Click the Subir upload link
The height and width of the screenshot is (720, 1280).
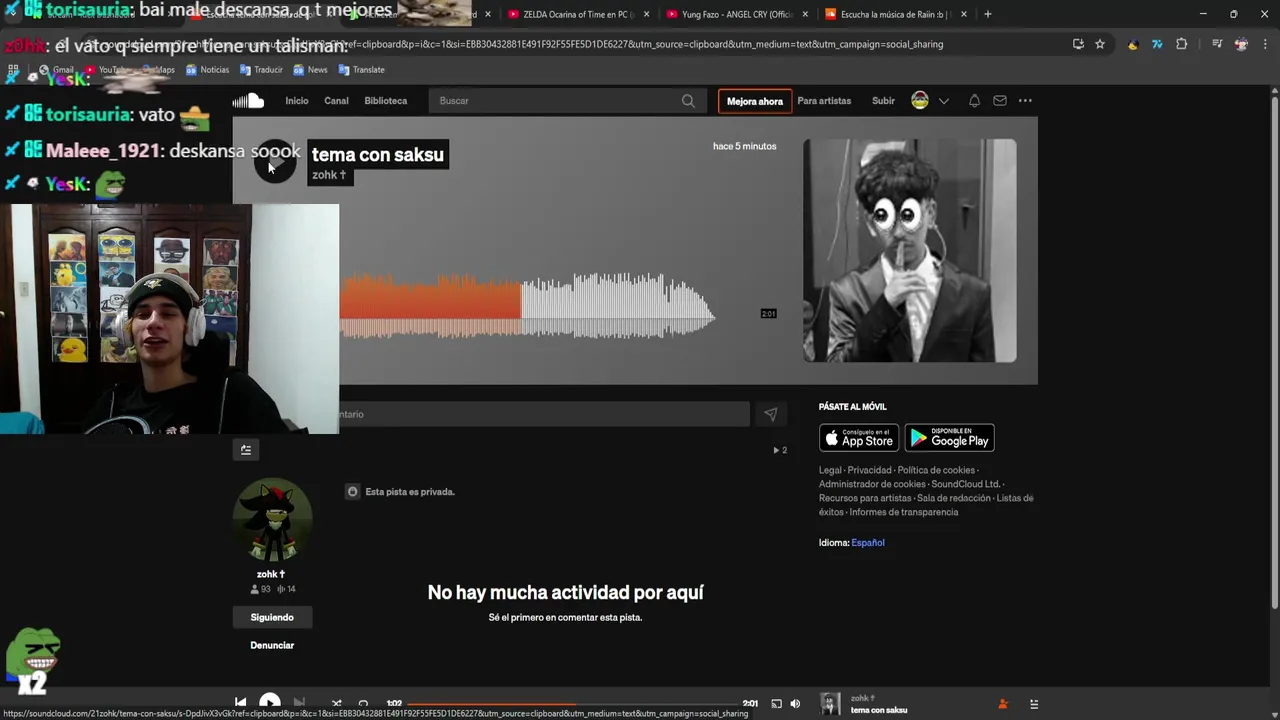pyautogui.click(x=883, y=101)
